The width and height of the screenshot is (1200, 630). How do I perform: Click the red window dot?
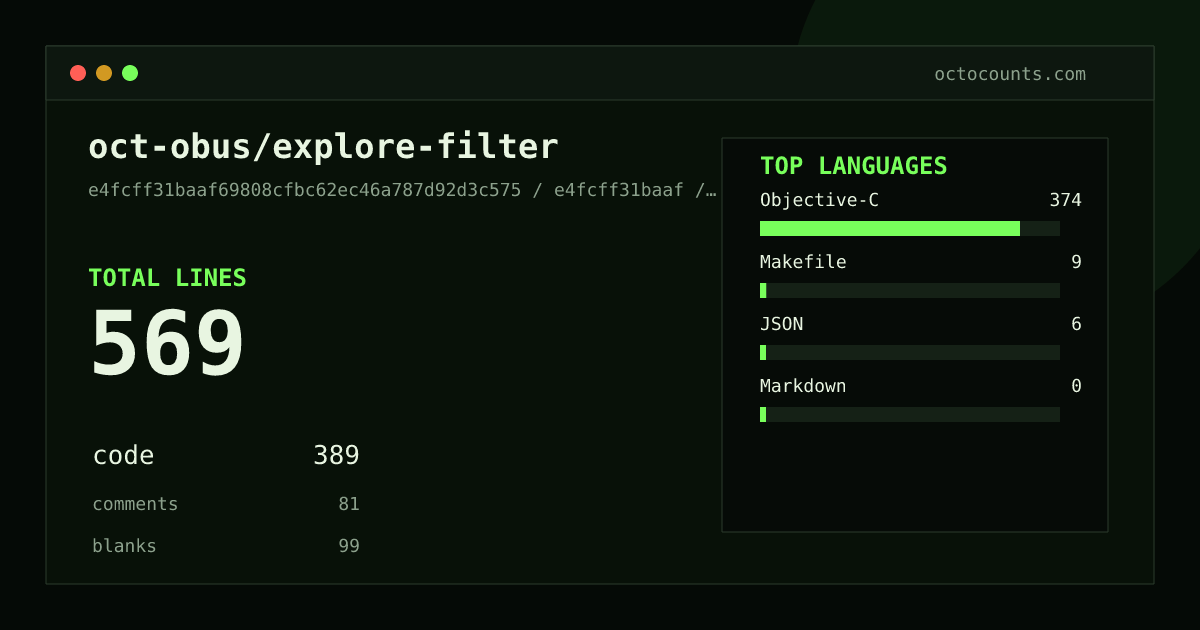[78, 73]
